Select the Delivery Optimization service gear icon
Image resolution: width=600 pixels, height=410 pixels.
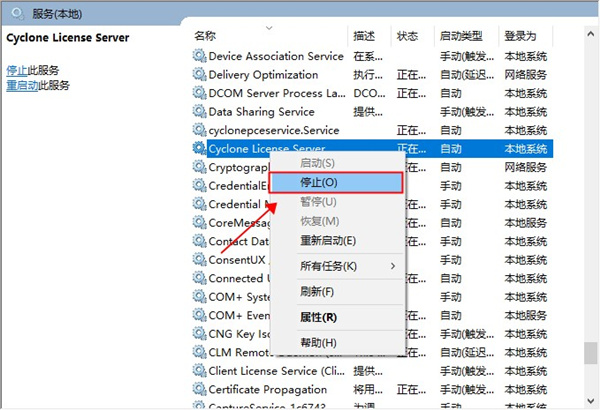199,75
